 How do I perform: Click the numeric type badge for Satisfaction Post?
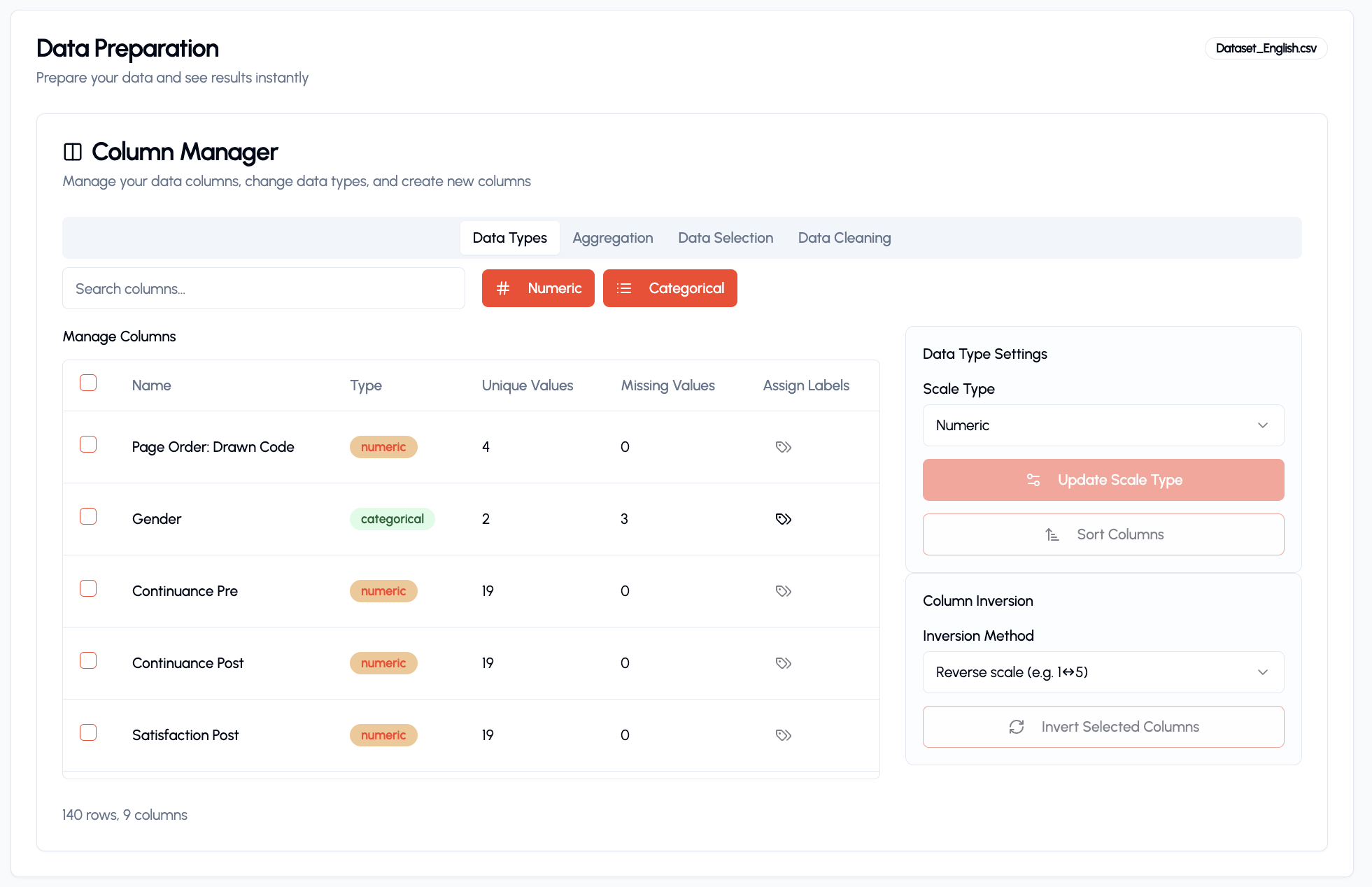pyautogui.click(x=383, y=735)
